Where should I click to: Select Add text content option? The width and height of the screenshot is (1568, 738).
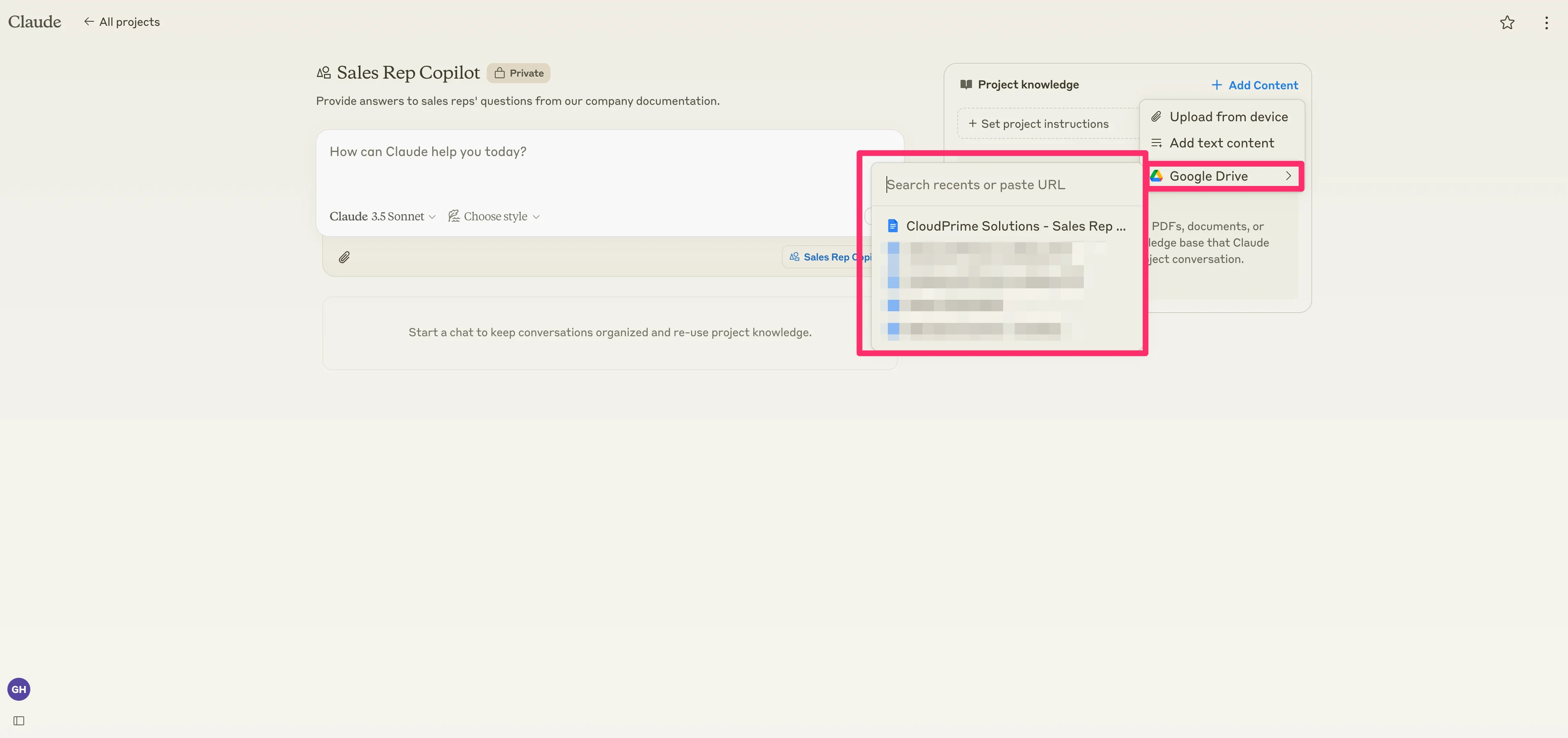tap(1221, 143)
